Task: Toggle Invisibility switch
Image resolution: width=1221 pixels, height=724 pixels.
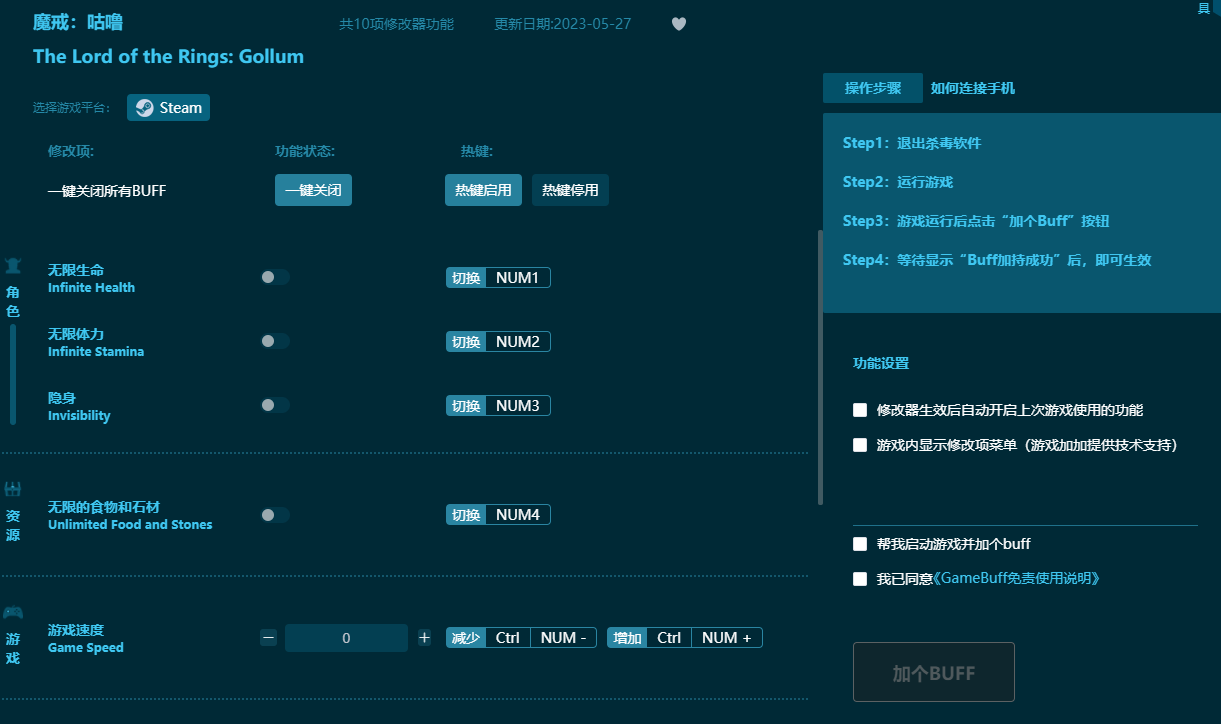Action: pos(275,405)
